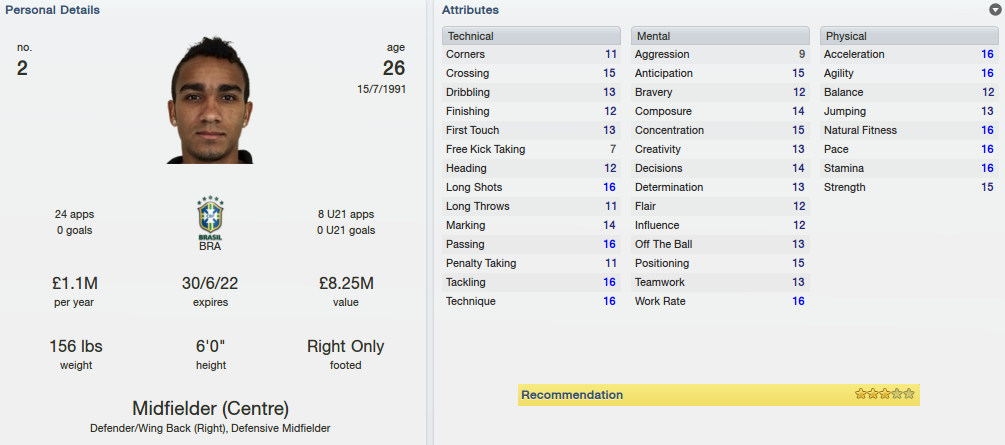This screenshot has width=1005, height=445.
Task: Select the Aggression attribute row
Action: point(720,55)
